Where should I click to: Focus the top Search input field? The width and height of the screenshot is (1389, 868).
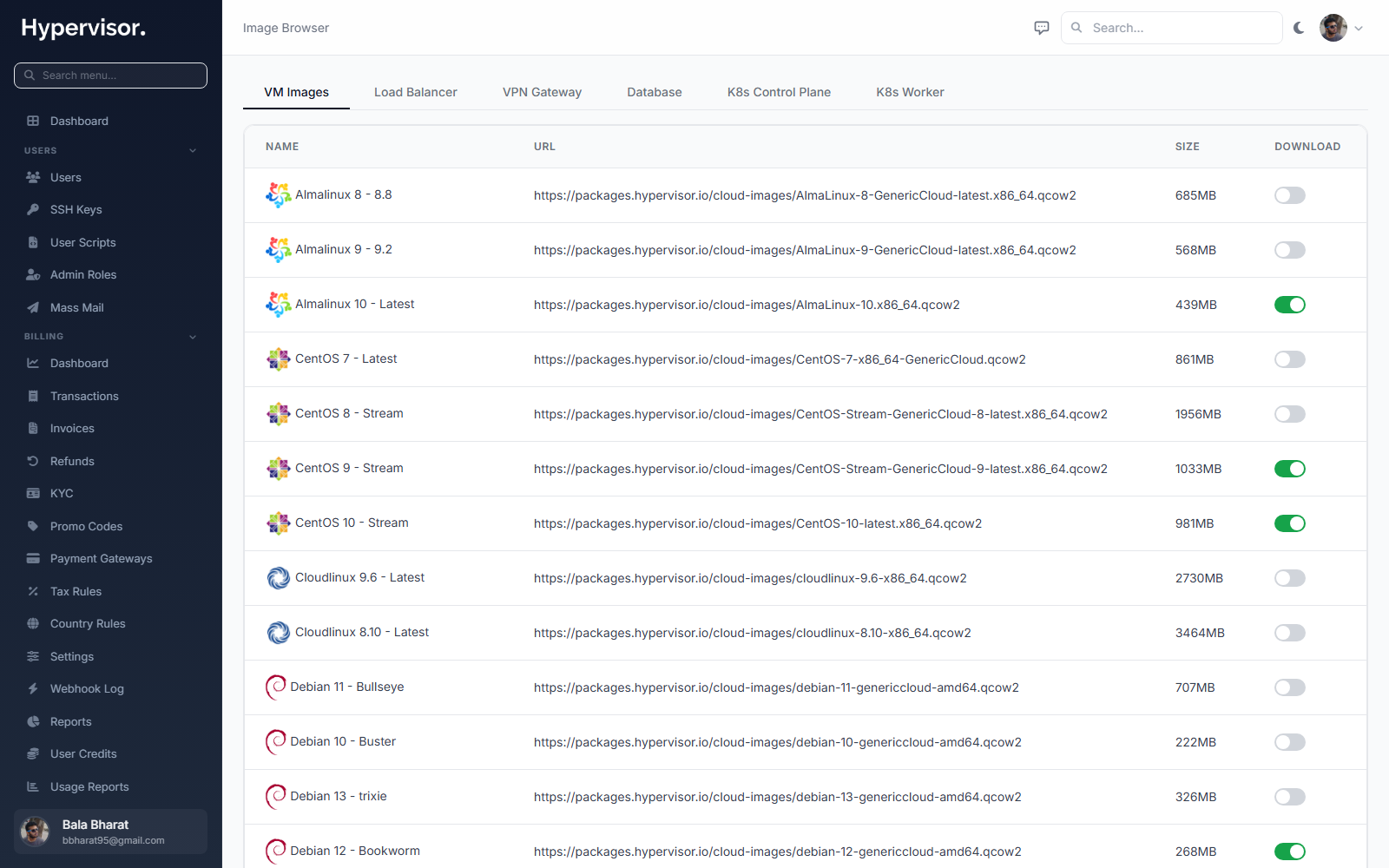(x=1171, y=28)
